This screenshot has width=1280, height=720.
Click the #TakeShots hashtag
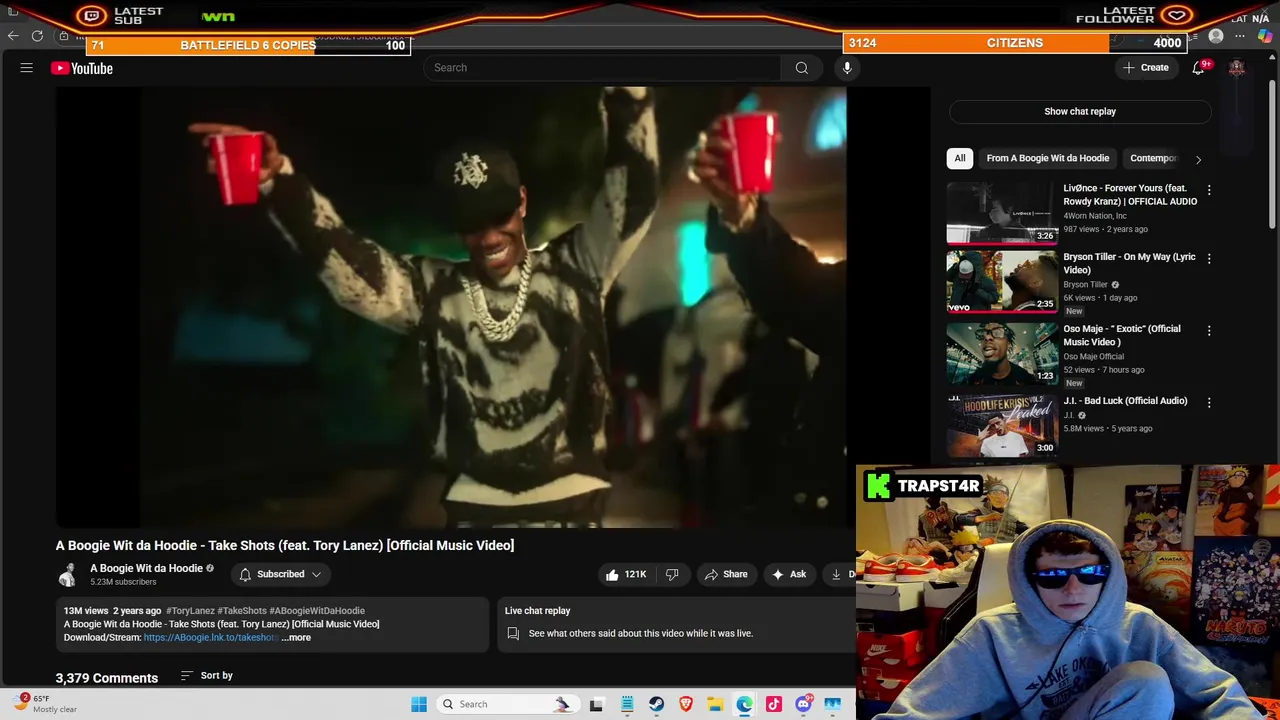point(242,610)
